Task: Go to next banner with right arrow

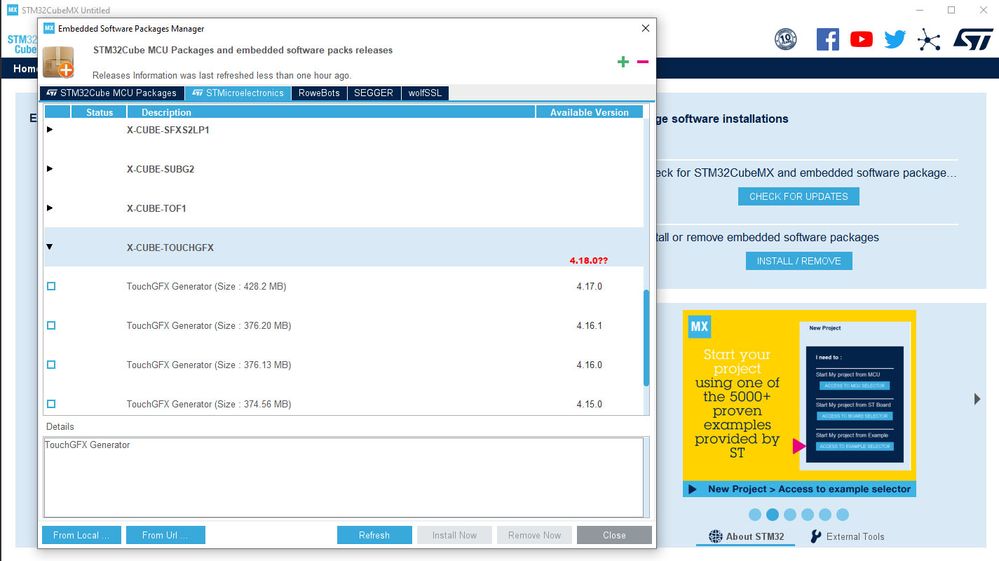Action: tap(977, 399)
